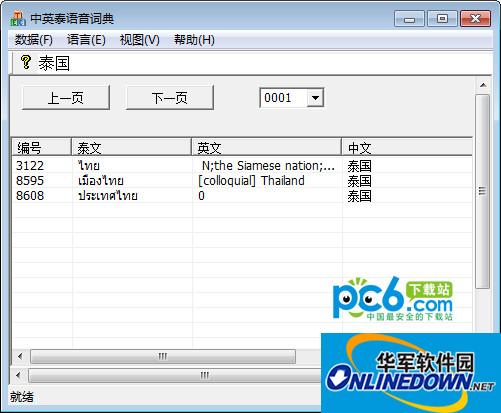
Task: Click the vertical scrollbar up arrow
Action: [483, 85]
